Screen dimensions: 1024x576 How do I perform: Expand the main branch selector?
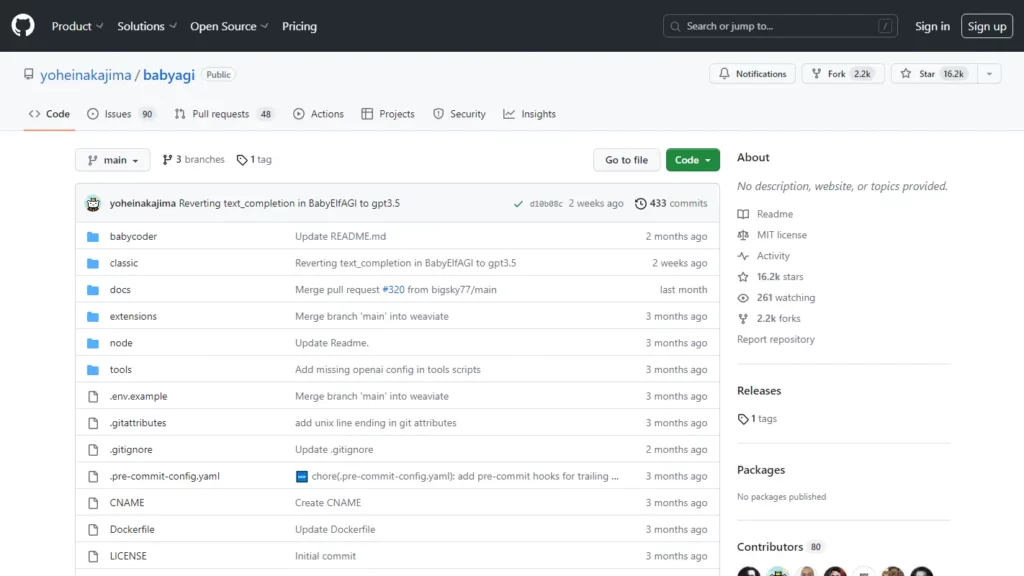pos(113,160)
